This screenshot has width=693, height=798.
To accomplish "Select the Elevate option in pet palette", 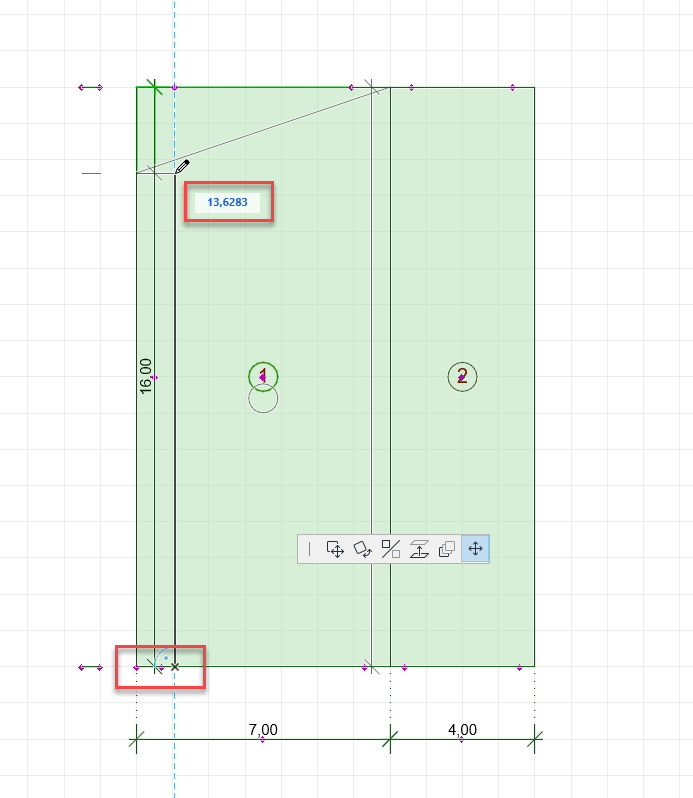I will (x=419, y=549).
